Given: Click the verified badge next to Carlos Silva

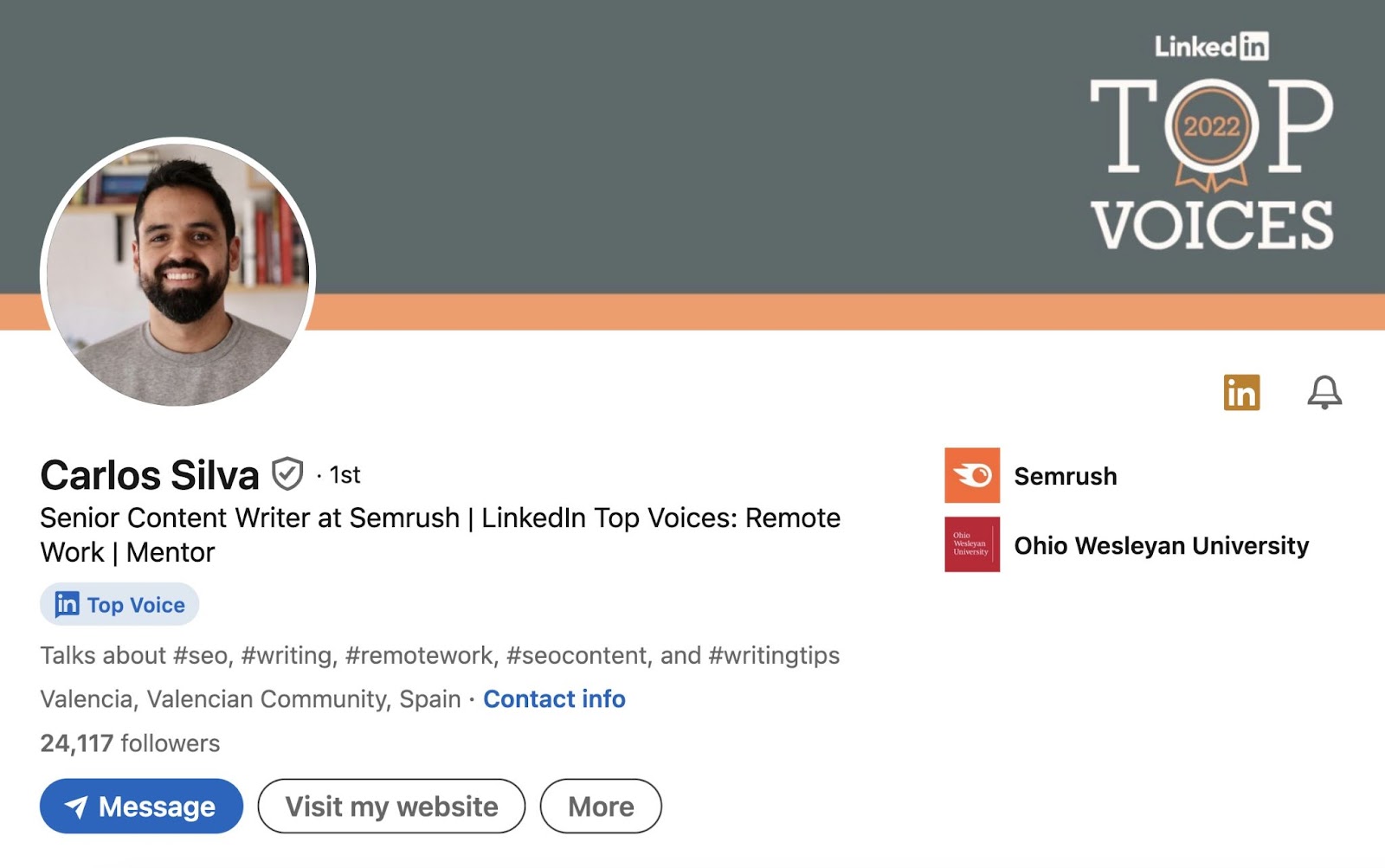Looking at the screenshot, I should (x=286, y=474).
